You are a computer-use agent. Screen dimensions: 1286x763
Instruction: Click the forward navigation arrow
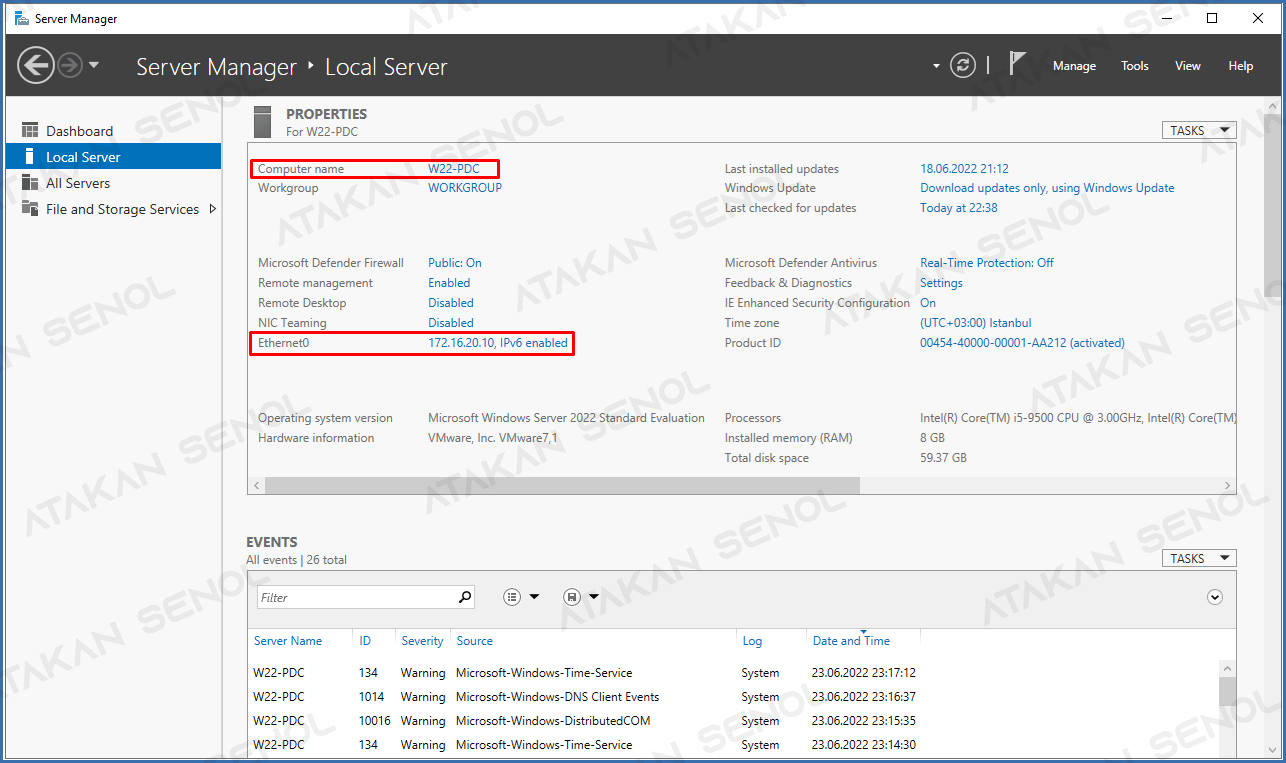point(69,66)
